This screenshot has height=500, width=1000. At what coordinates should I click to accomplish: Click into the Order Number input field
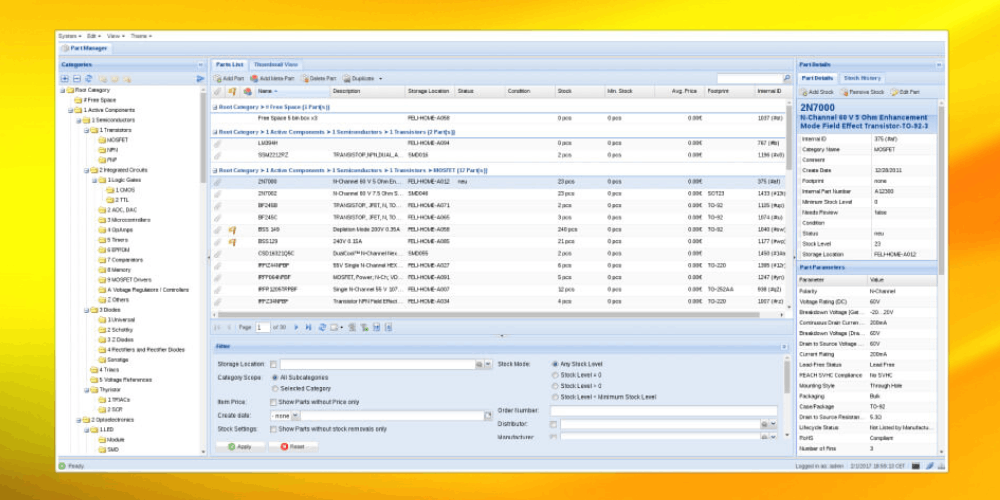664,410
